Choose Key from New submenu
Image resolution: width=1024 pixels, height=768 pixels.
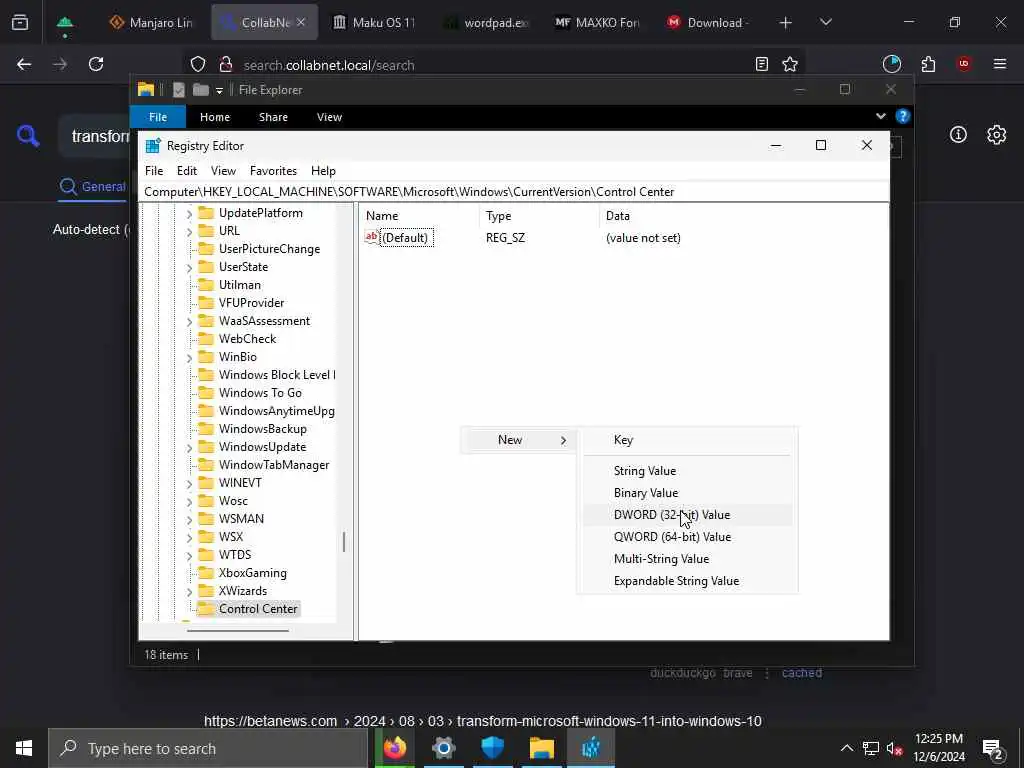pyautogui.click(x=685, y=440)
